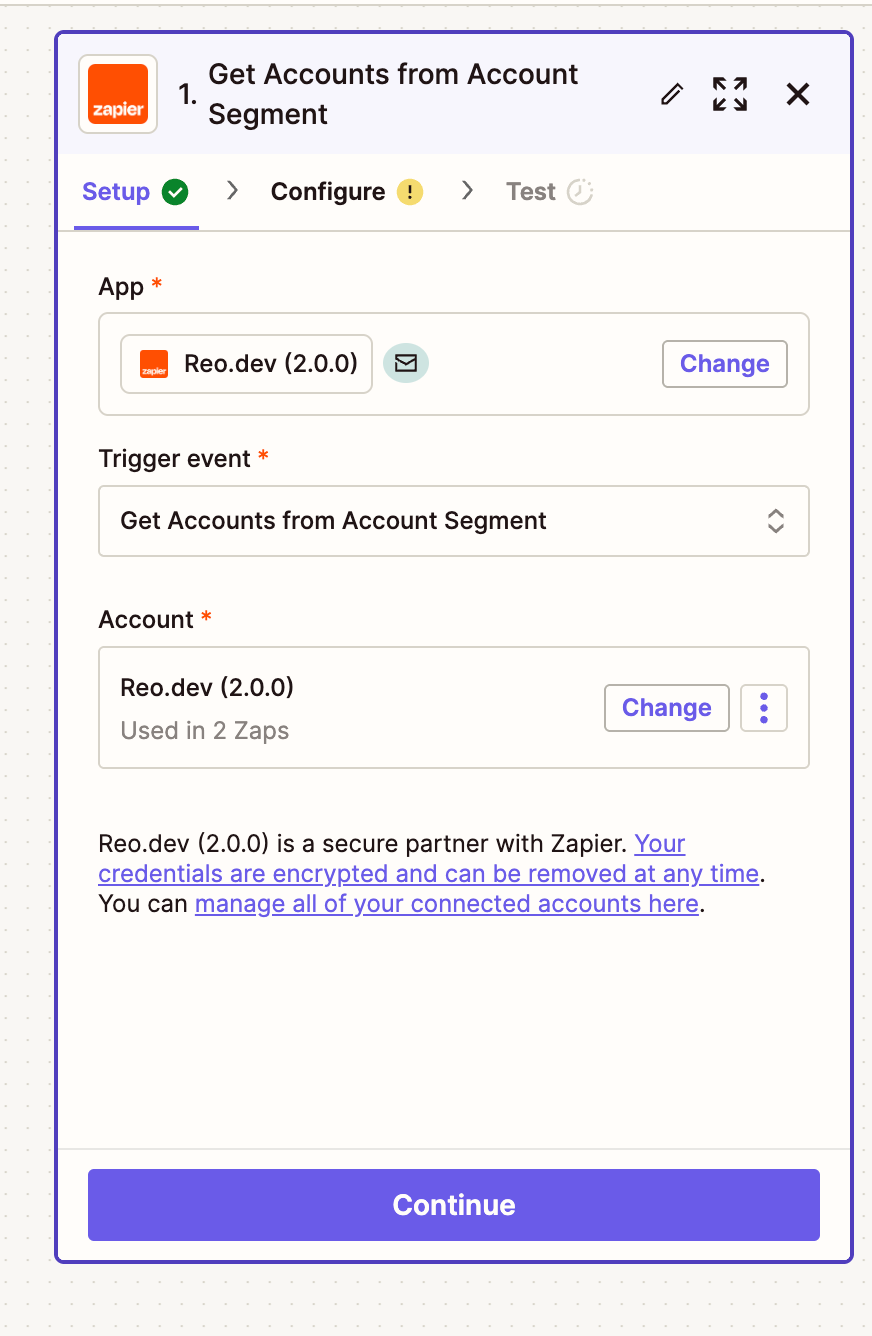This screenshot has width=872, height=1336.
Task: Expand the step editor panel to fullscreen
Action: click(x=730, y=94)
